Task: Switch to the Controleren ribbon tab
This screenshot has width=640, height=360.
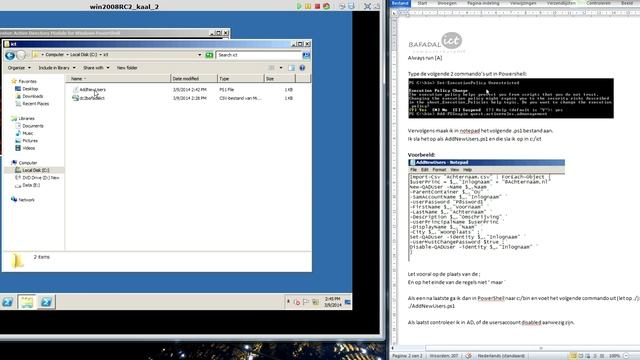Action: tap(598, 3)
